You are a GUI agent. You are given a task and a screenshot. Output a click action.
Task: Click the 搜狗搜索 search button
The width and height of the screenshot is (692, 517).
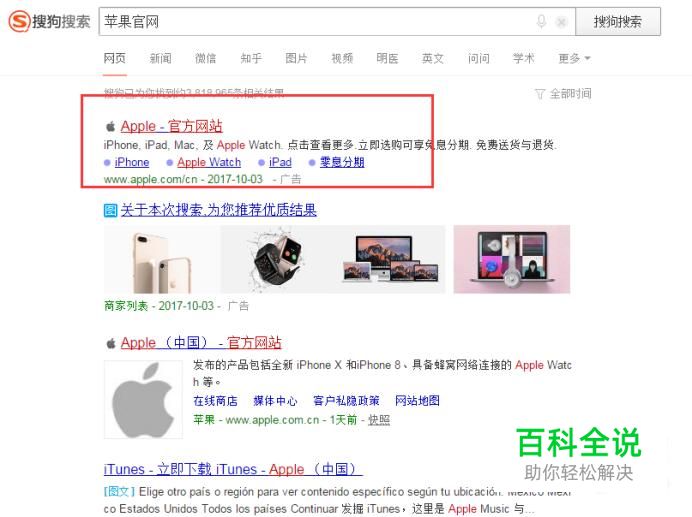618,22
